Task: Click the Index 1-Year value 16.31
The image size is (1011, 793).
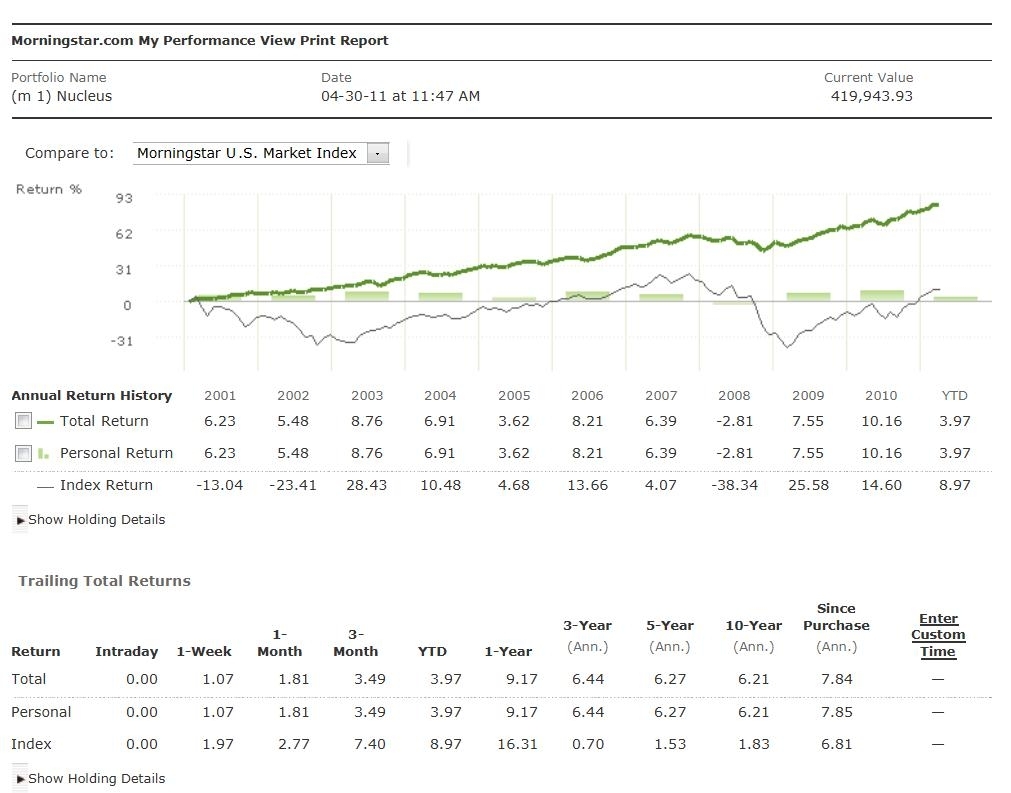Action: pyautogui.click(x=517, y=744)
